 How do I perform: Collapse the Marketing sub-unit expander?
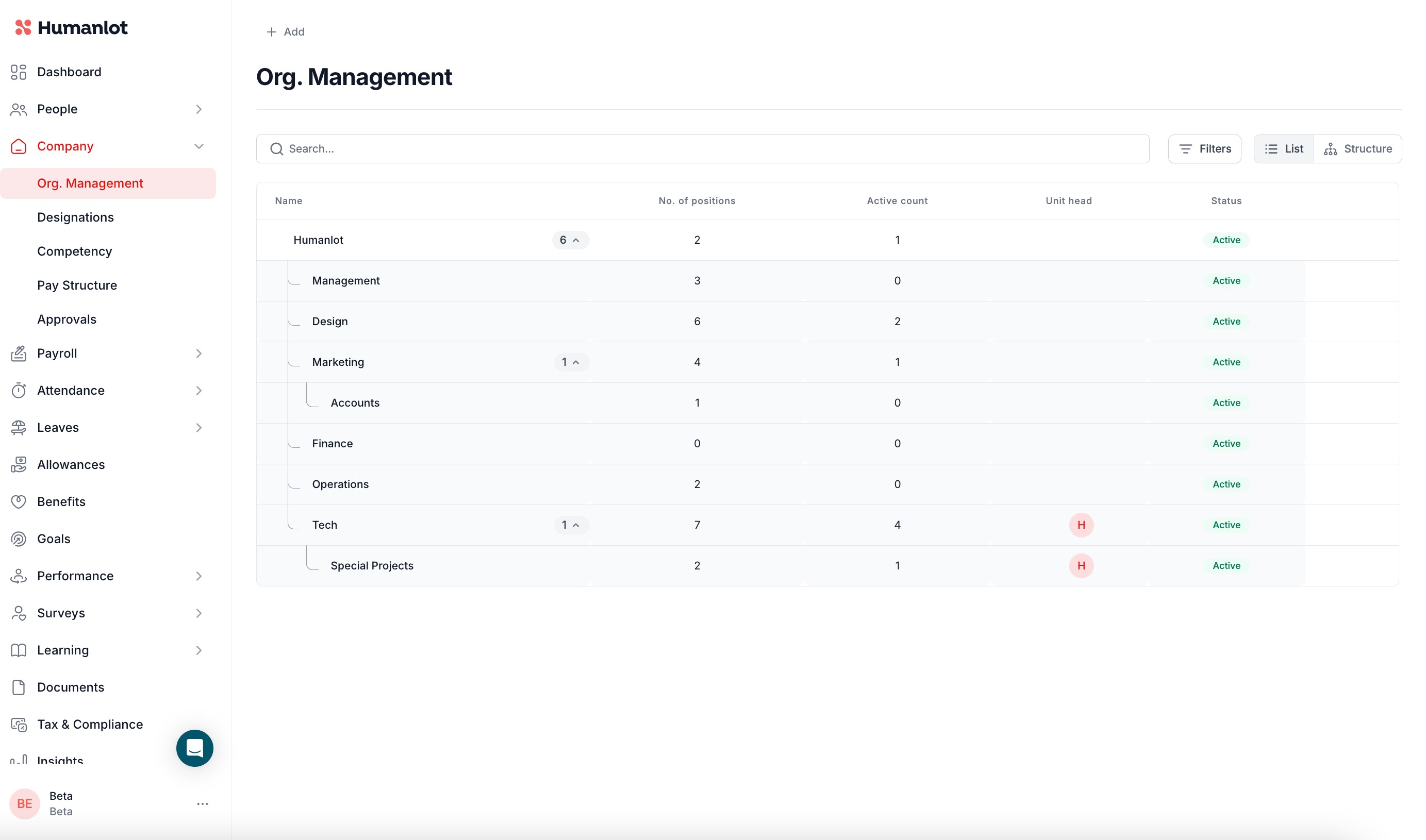[571, 362]
